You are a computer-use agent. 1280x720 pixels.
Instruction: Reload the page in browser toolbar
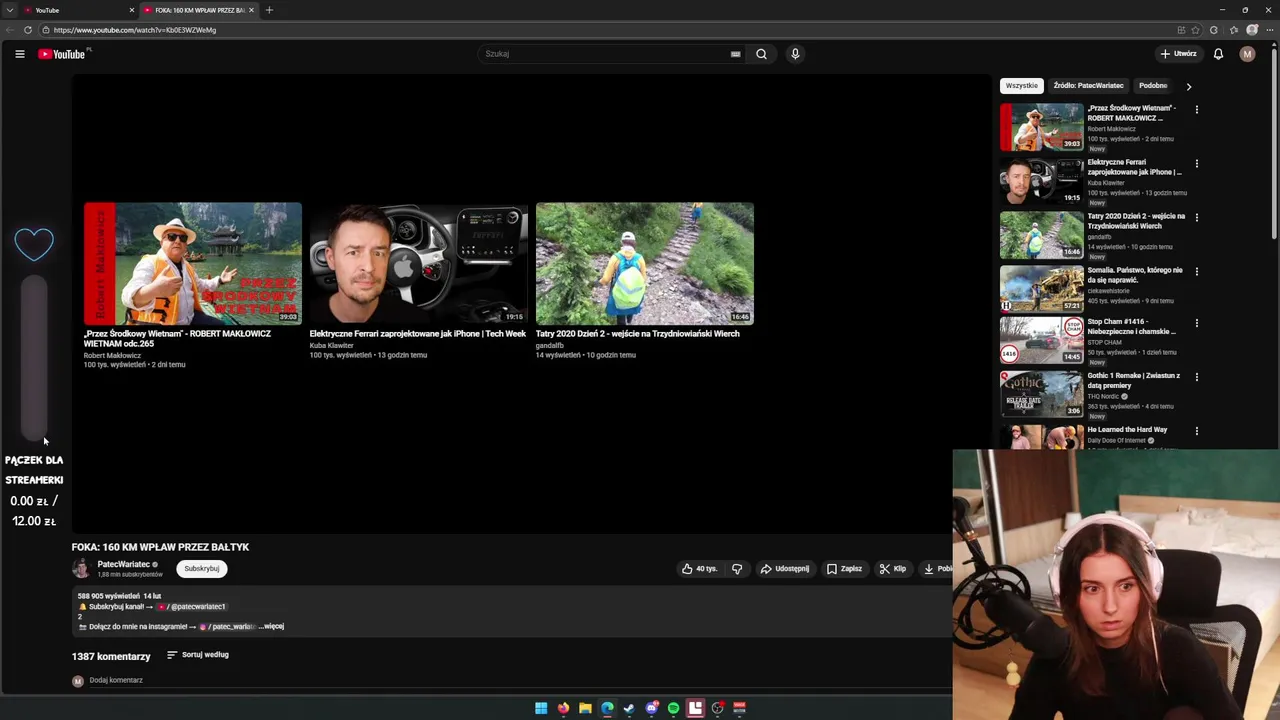(28, 30)
